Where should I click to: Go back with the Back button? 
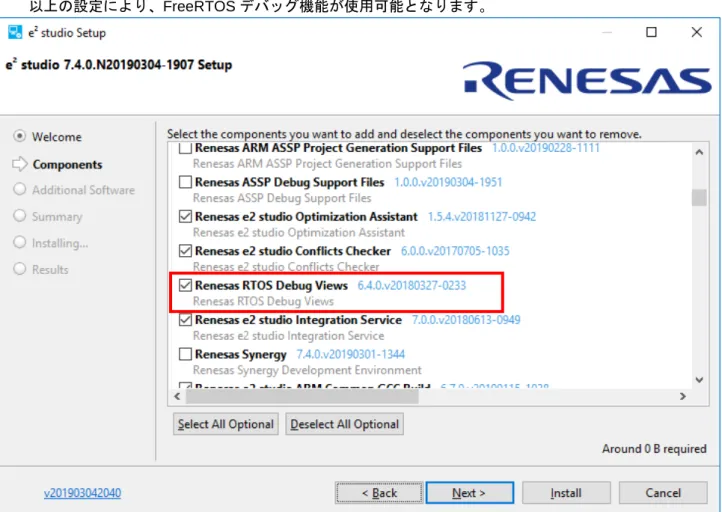(x=379, y=493)
